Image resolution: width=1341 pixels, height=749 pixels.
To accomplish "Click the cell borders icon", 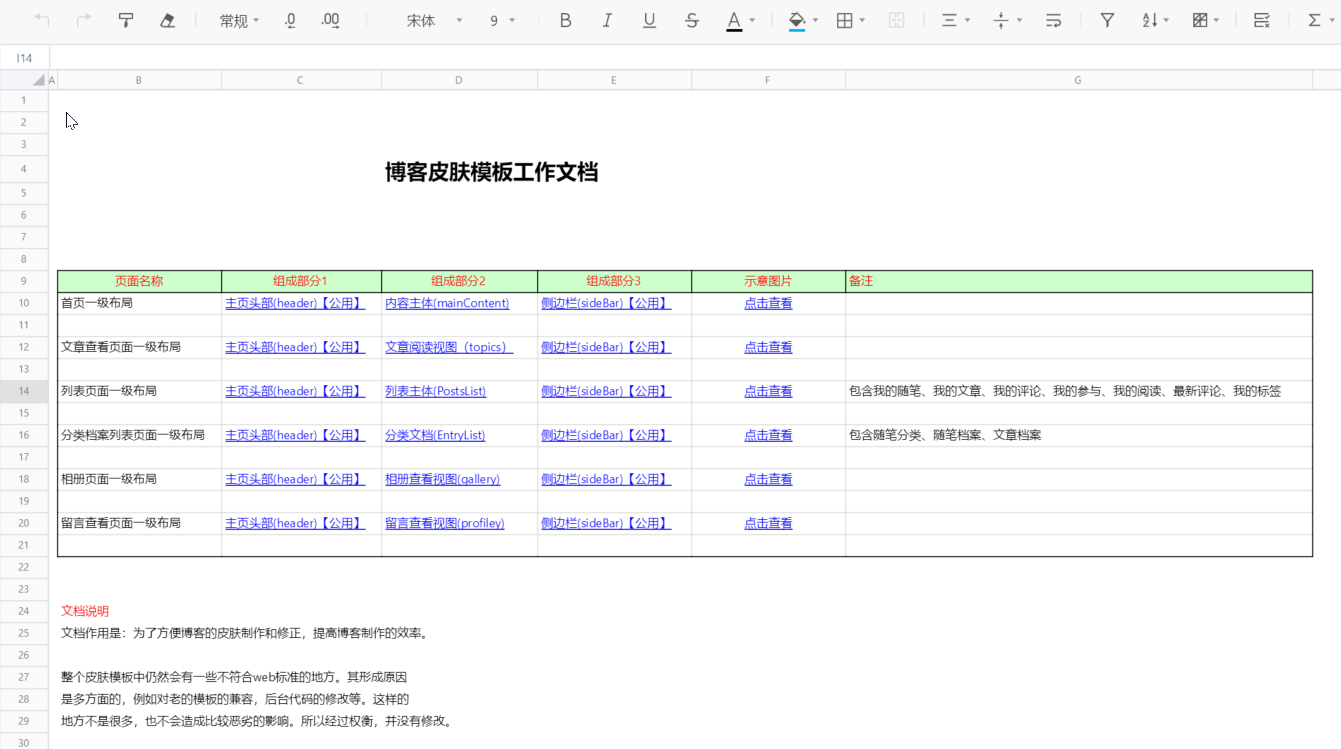I will tap(845, 20).
